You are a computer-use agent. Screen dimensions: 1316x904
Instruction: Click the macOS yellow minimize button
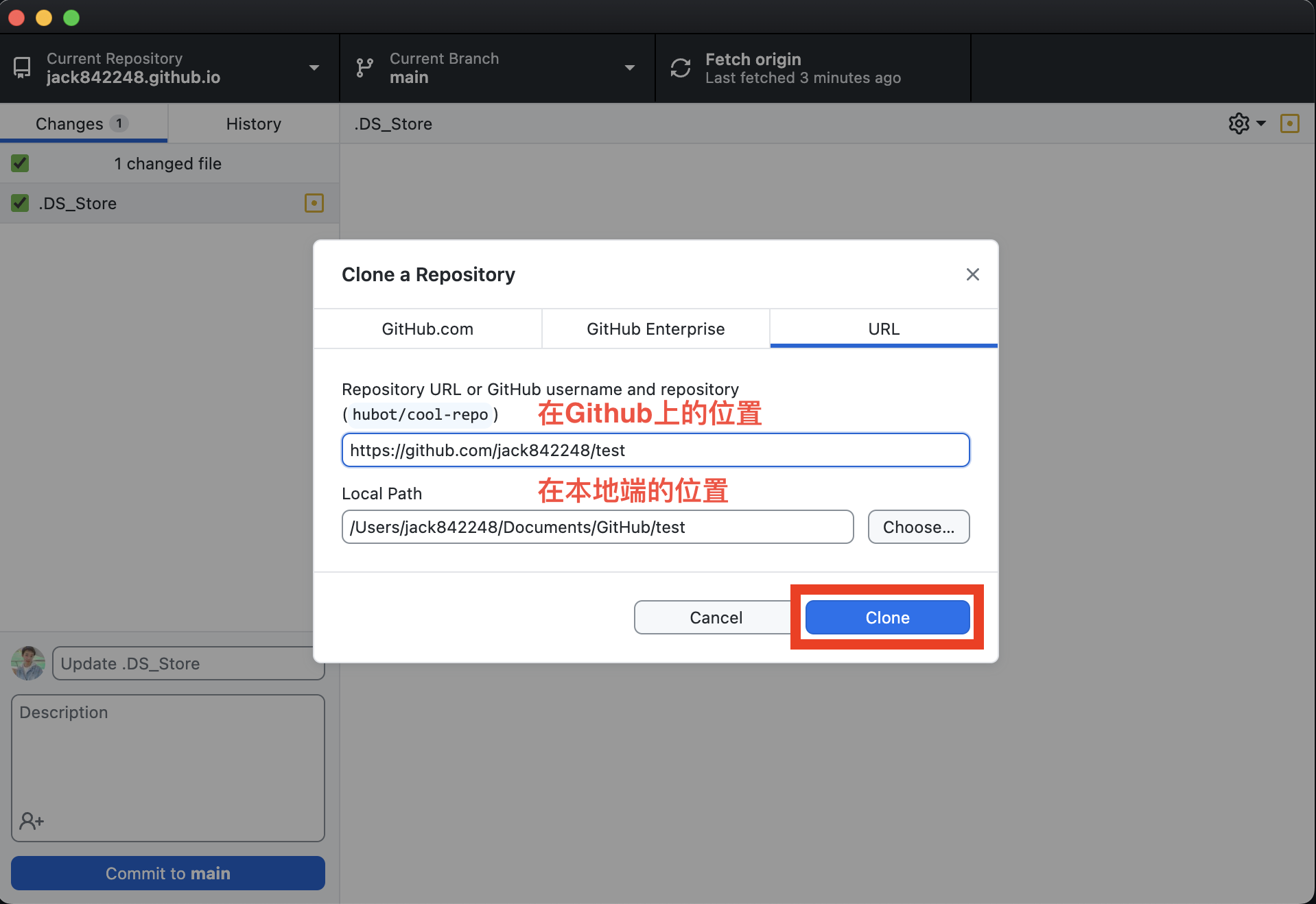(x=44, y=17)
